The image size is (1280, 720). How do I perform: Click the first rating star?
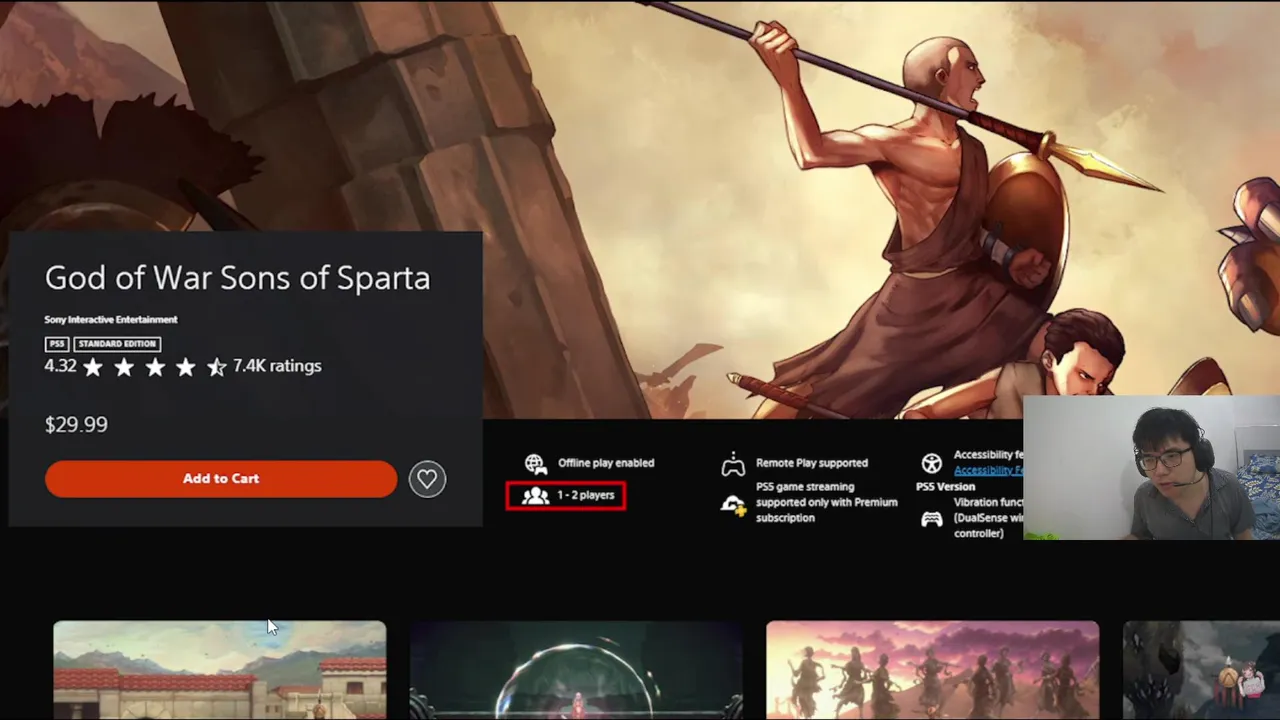pyautogui.click(x=93, y=367)
